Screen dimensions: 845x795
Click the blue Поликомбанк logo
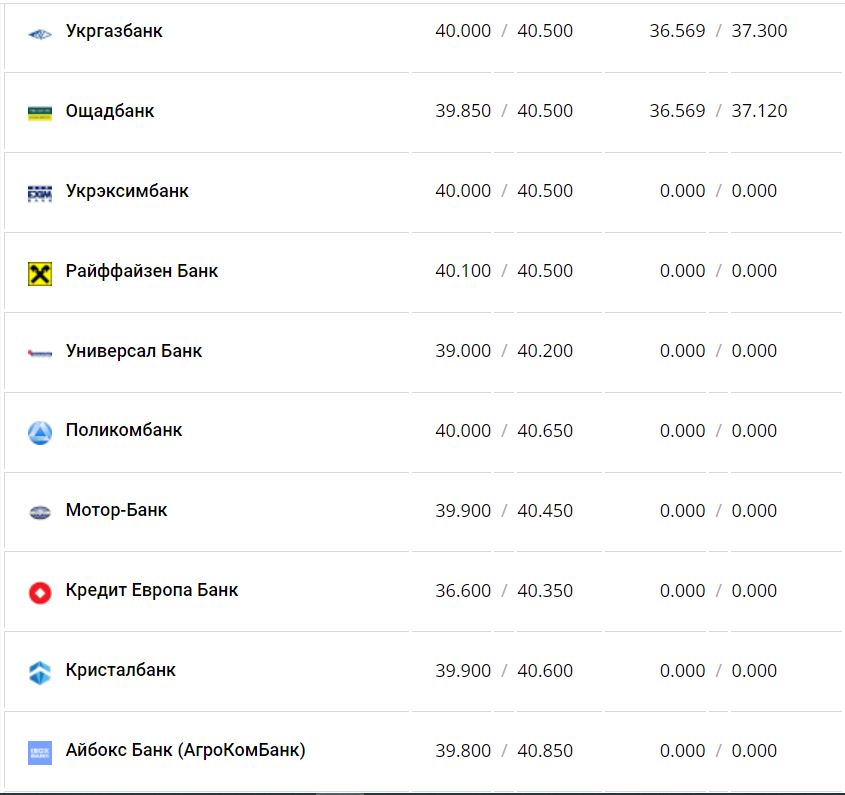pos(39,433)
